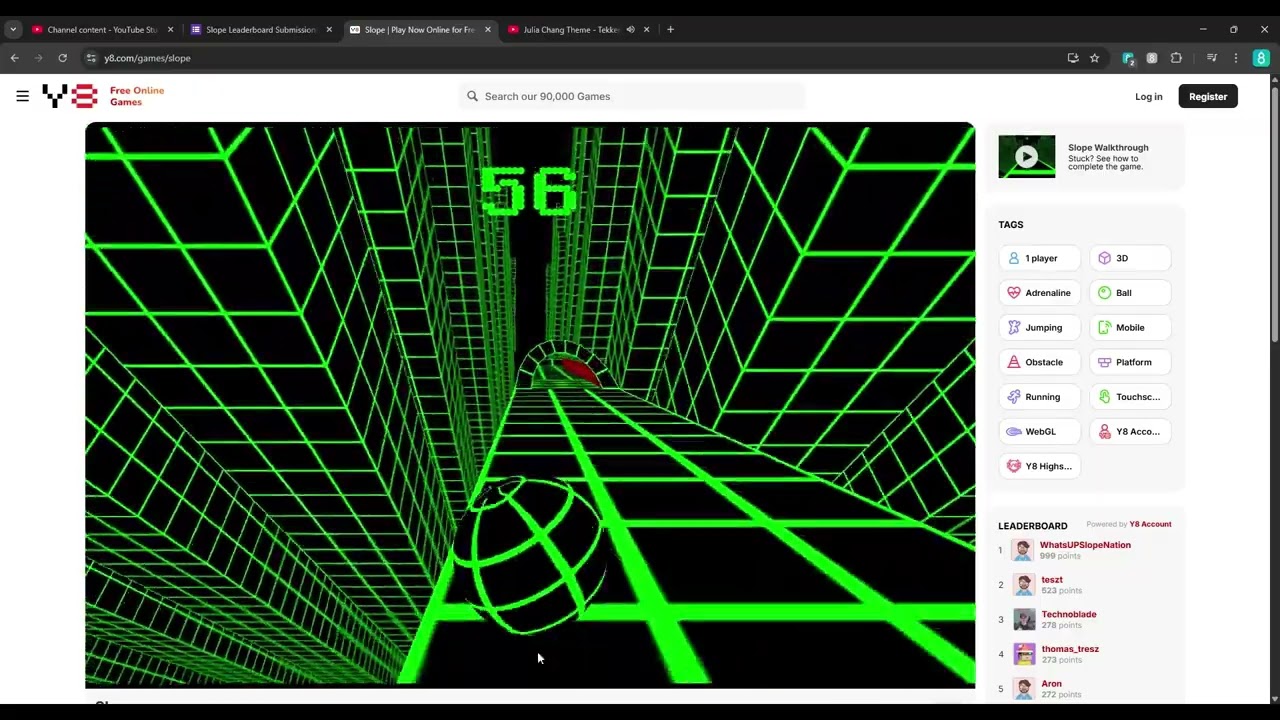The width and height of the screenshot is (1280, 720).
Task: Open thomas_tresz leaderboard profile
Action: click(x=1070, y=649)
